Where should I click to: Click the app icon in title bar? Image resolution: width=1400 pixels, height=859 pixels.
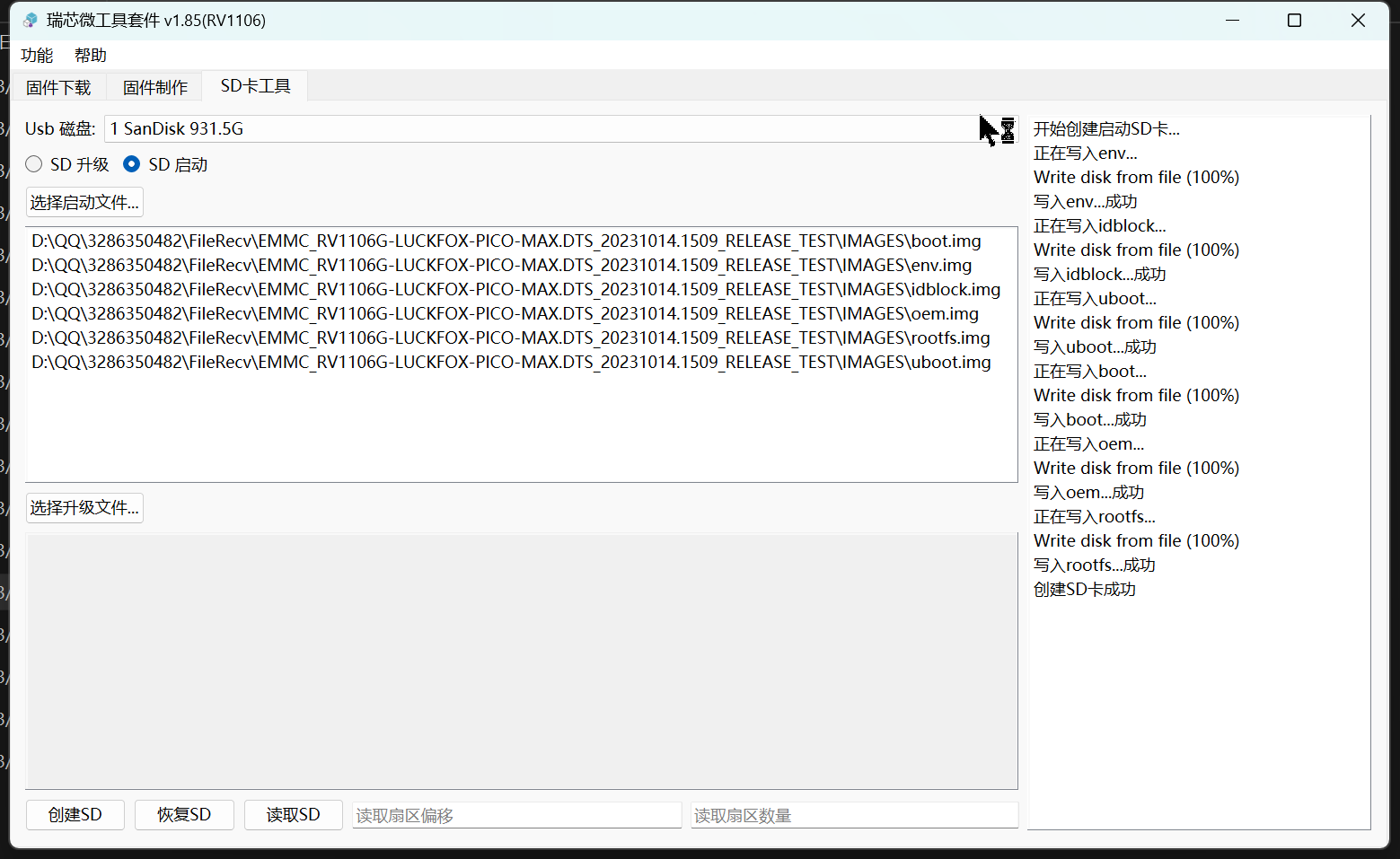point(31,20)
